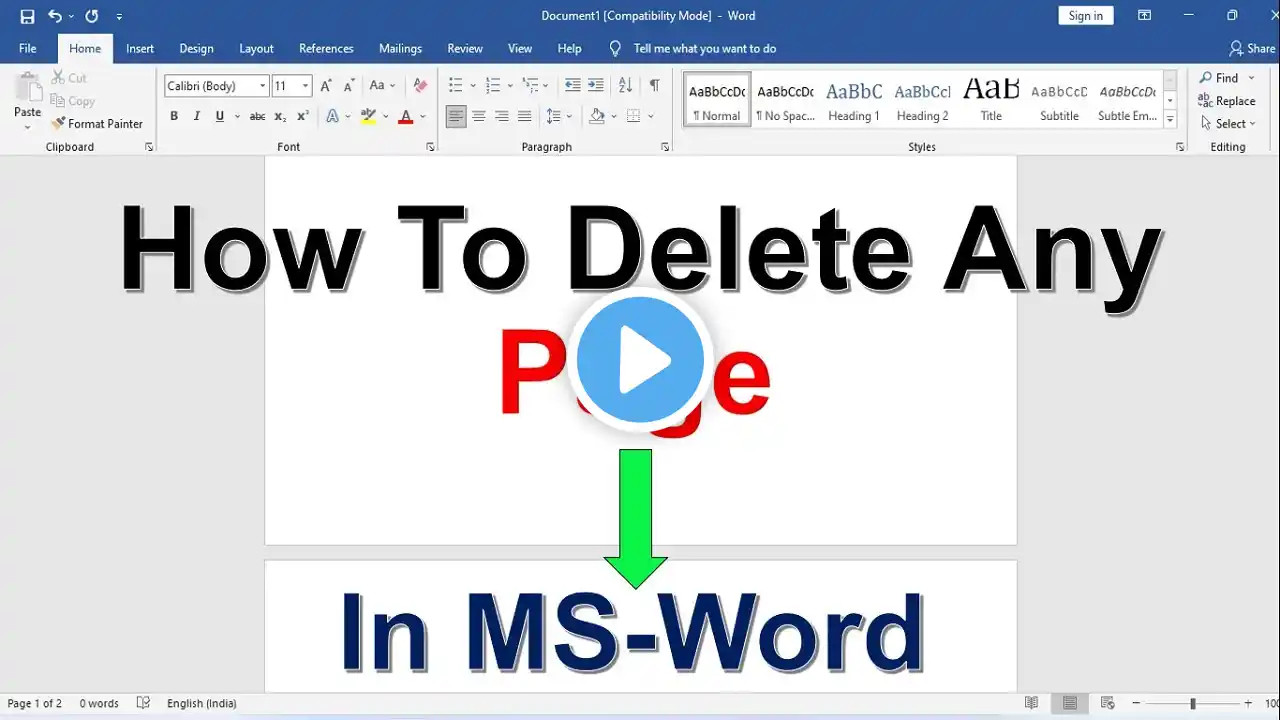Switch to the Mailings tab
This screenshot has height=720, width=1280.
pos(400,48)
